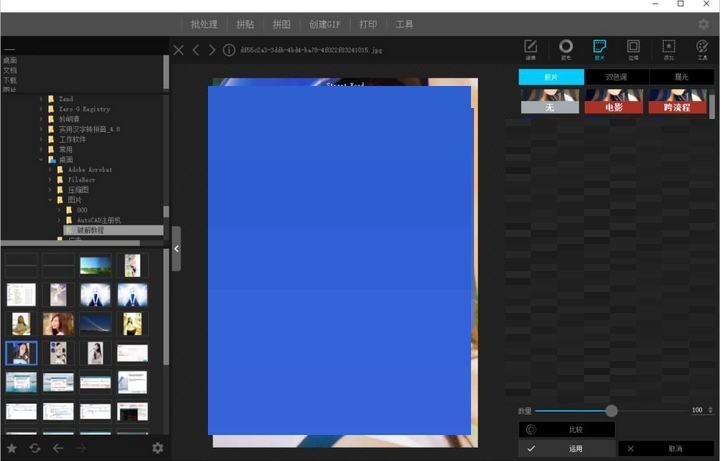Screen dimensions: 723x461
Task: Click the 比较 compare button
Action: tap(567, 430)
